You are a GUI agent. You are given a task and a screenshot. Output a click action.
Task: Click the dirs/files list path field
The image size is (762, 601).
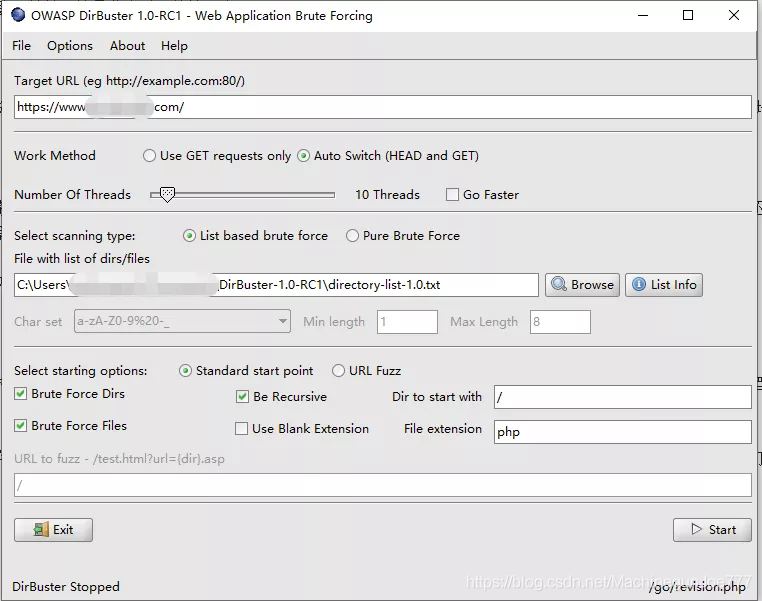click(276, 285)
